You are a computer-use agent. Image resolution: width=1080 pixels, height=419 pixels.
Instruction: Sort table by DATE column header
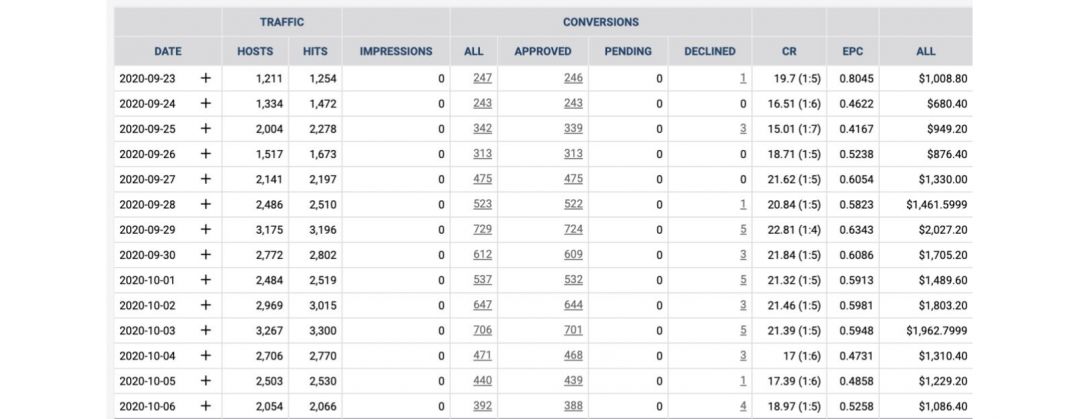tap(168, 51)
